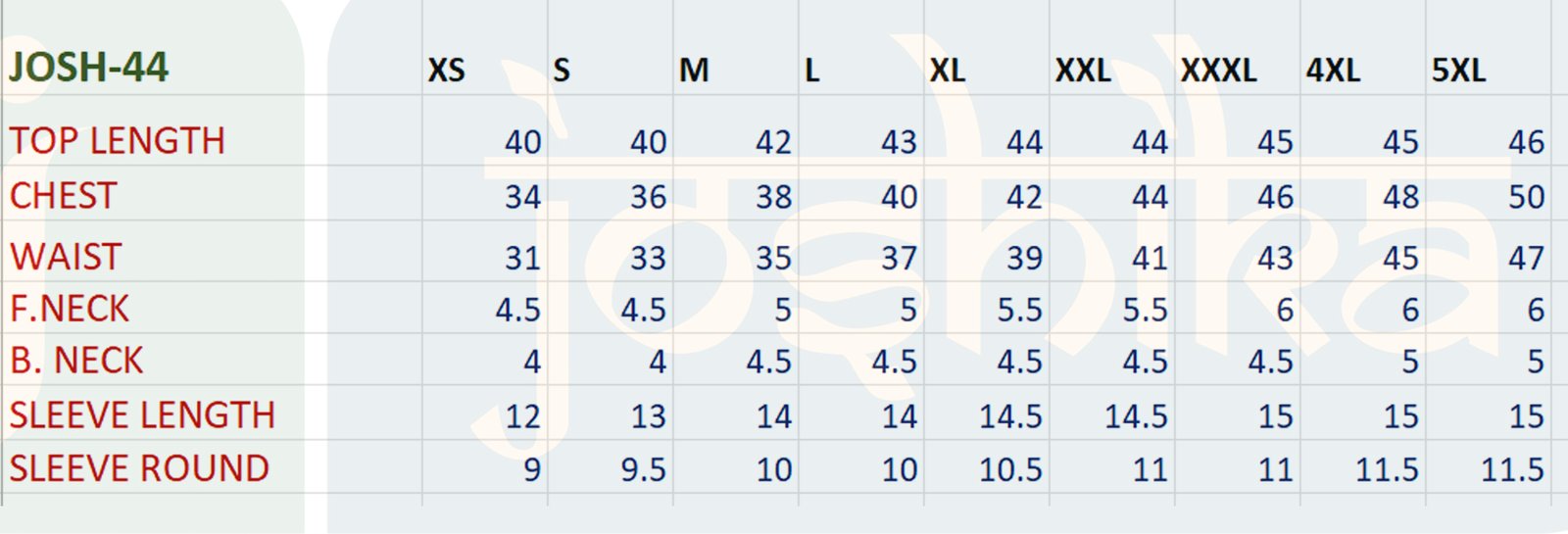Click the sleeve round value 9.5
Screen dimensions: 1568x534
click(x=643, y=469)
